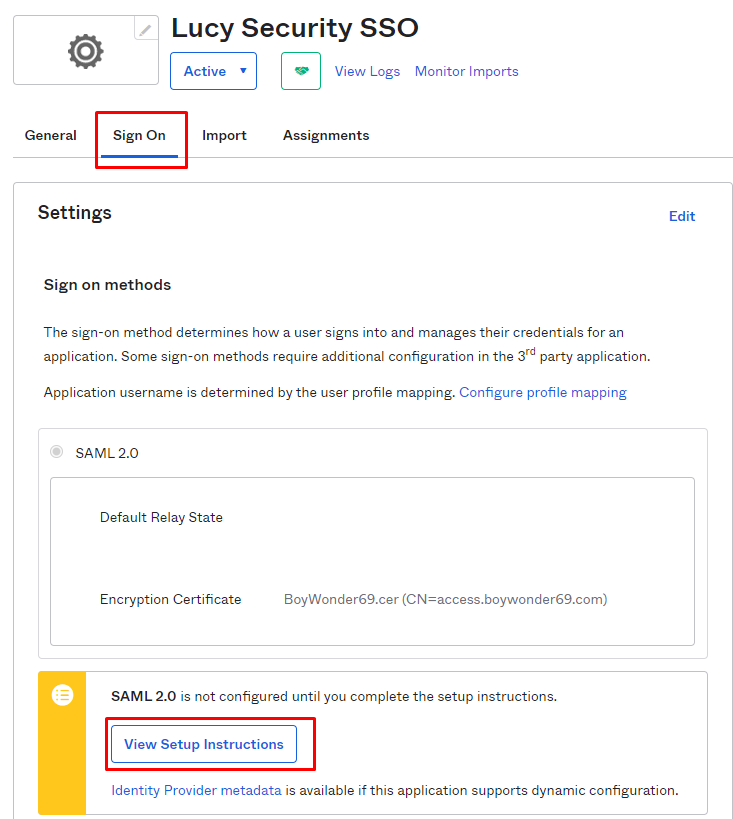733x819 pixels.
Task: Open Configure profile mapping link
Action: (543, 392)
